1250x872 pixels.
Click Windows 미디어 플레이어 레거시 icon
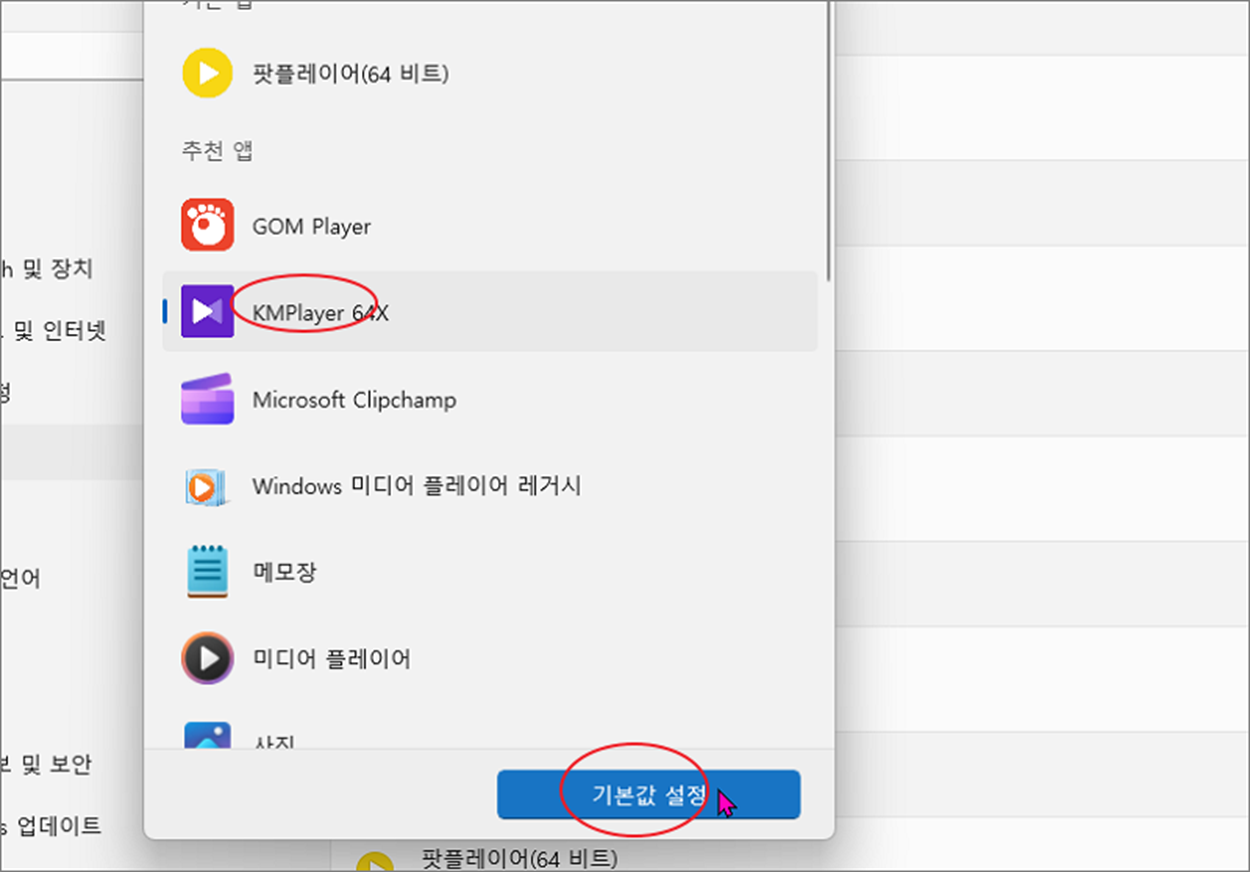pyautogui.click(x=207, y=486)
